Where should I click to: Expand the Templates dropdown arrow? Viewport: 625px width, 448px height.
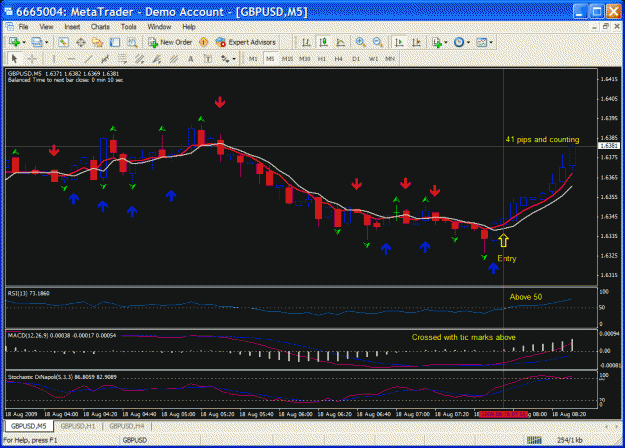pos(491,42)
